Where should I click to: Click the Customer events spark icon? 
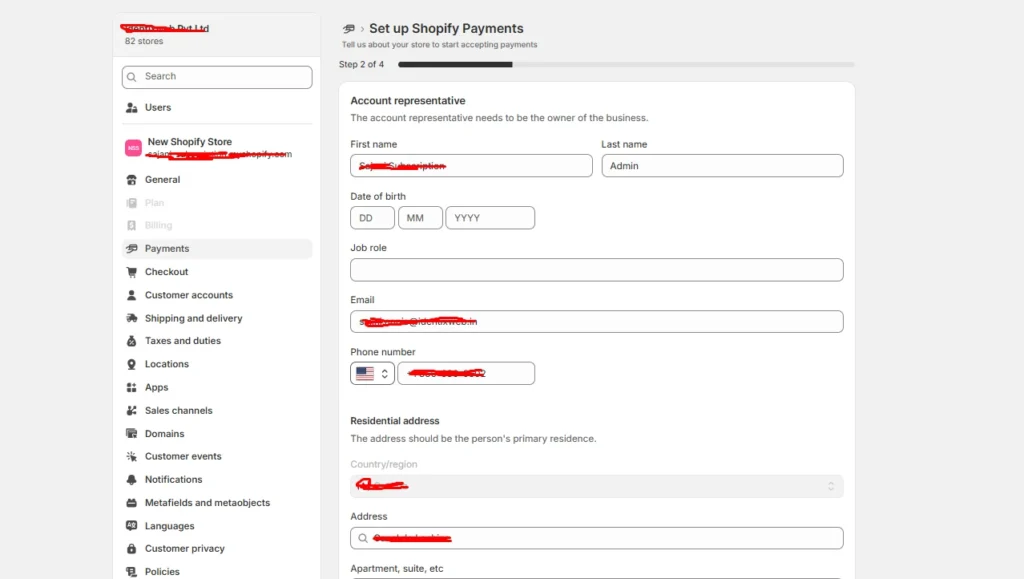[131, 456]
